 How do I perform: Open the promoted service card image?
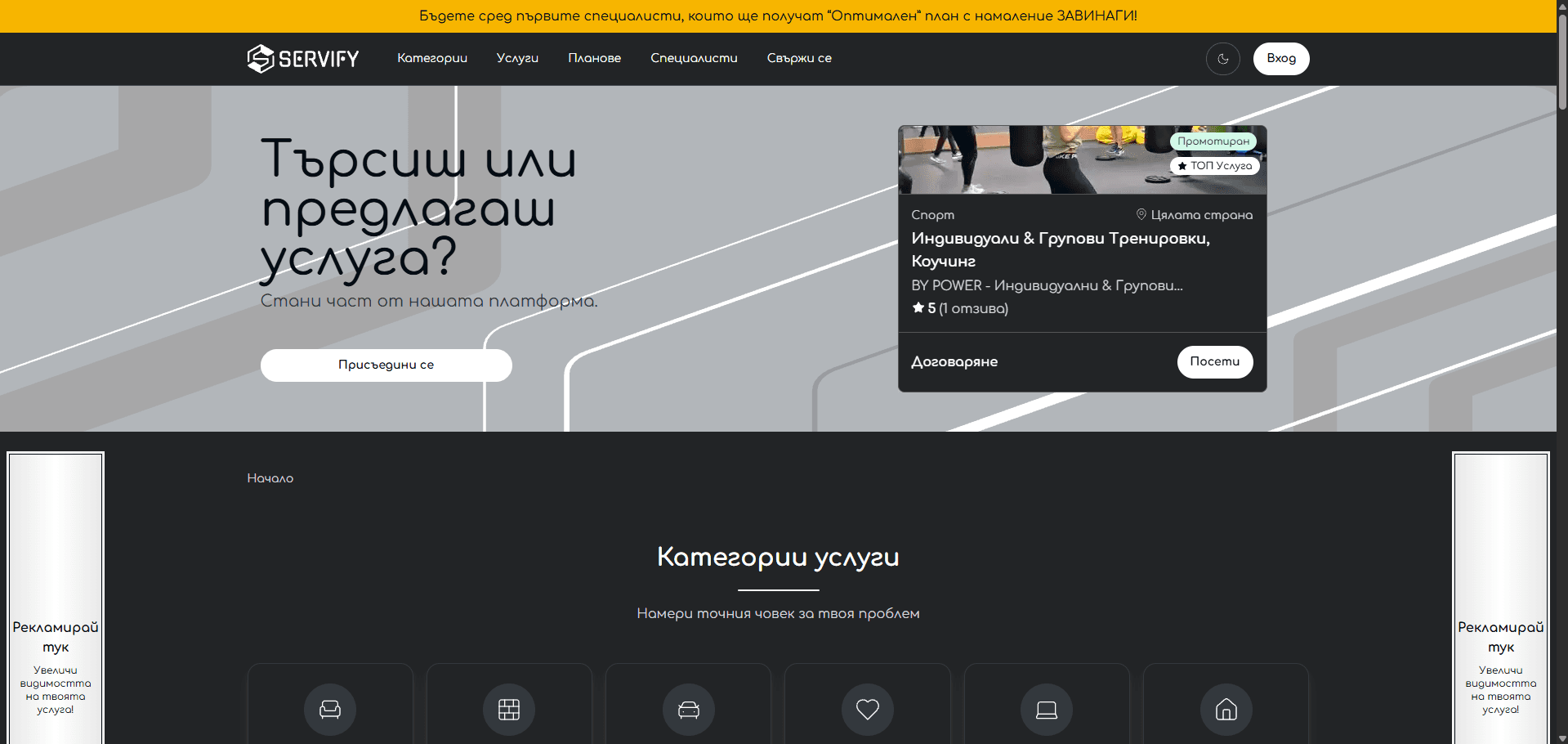pos(1083,159)
